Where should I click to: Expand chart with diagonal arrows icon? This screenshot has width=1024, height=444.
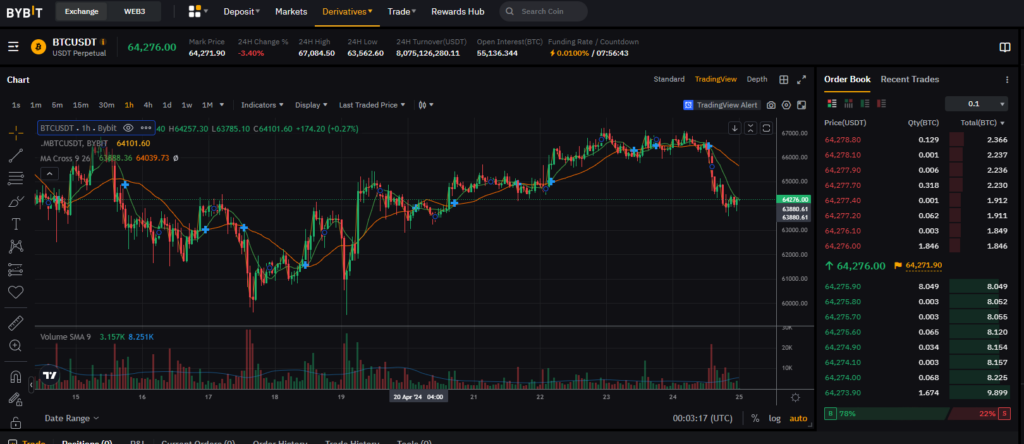(802, 80)
